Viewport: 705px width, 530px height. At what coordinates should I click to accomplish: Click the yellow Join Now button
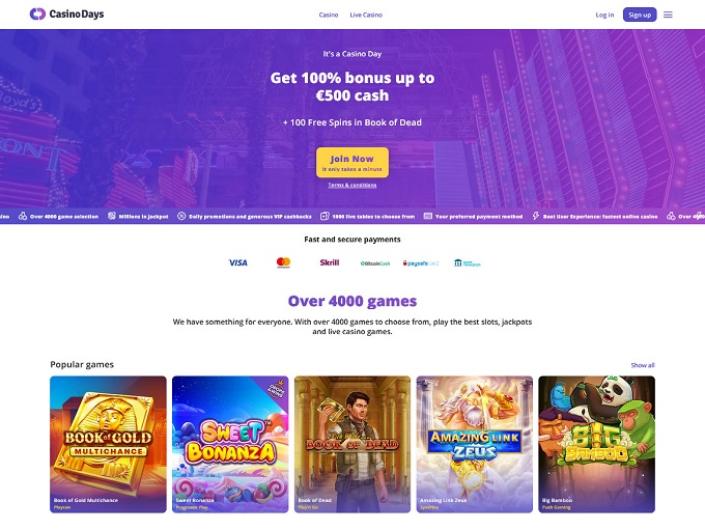point(352,163)
